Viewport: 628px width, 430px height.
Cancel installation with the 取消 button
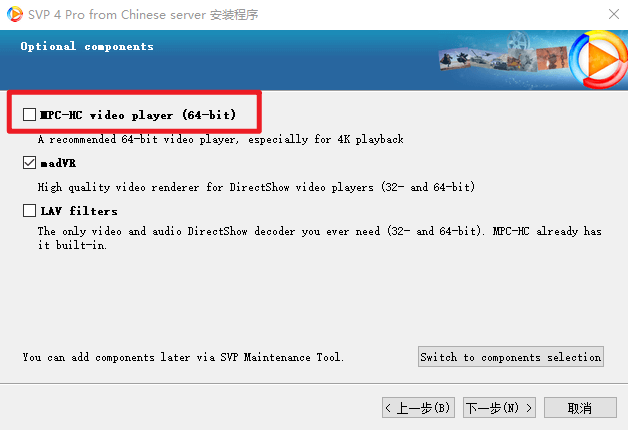pos(580,408)
